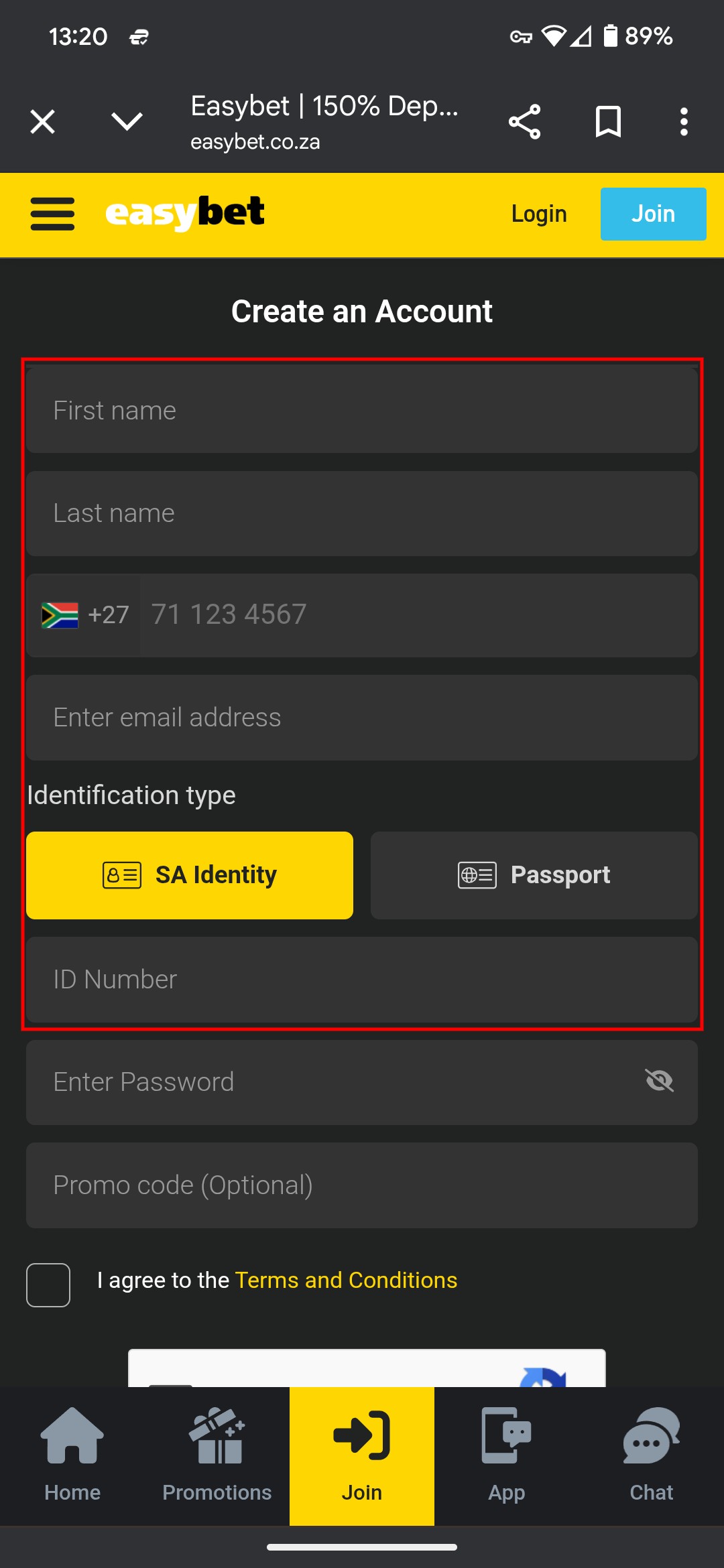Tap the share icon in browser bar

tap(524, 121)
